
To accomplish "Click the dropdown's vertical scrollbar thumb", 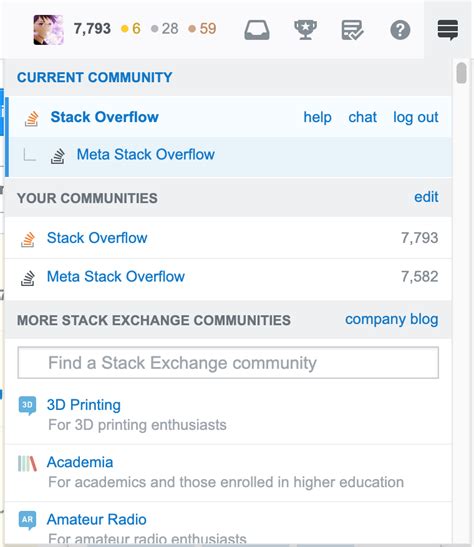I will (x=461, y=73).
